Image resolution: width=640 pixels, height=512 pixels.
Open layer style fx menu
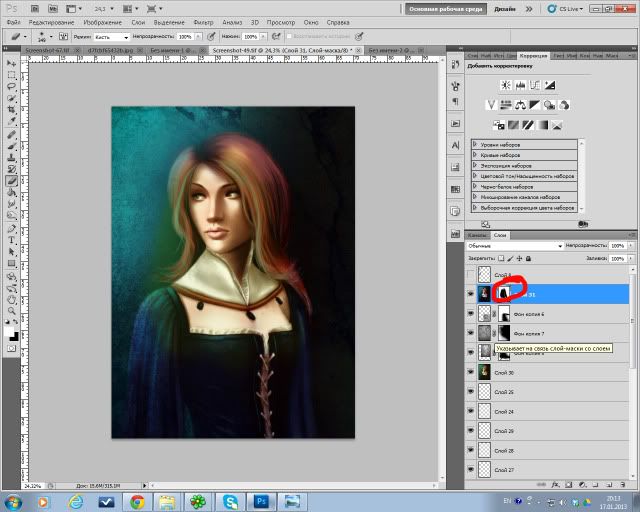point(555,485)
